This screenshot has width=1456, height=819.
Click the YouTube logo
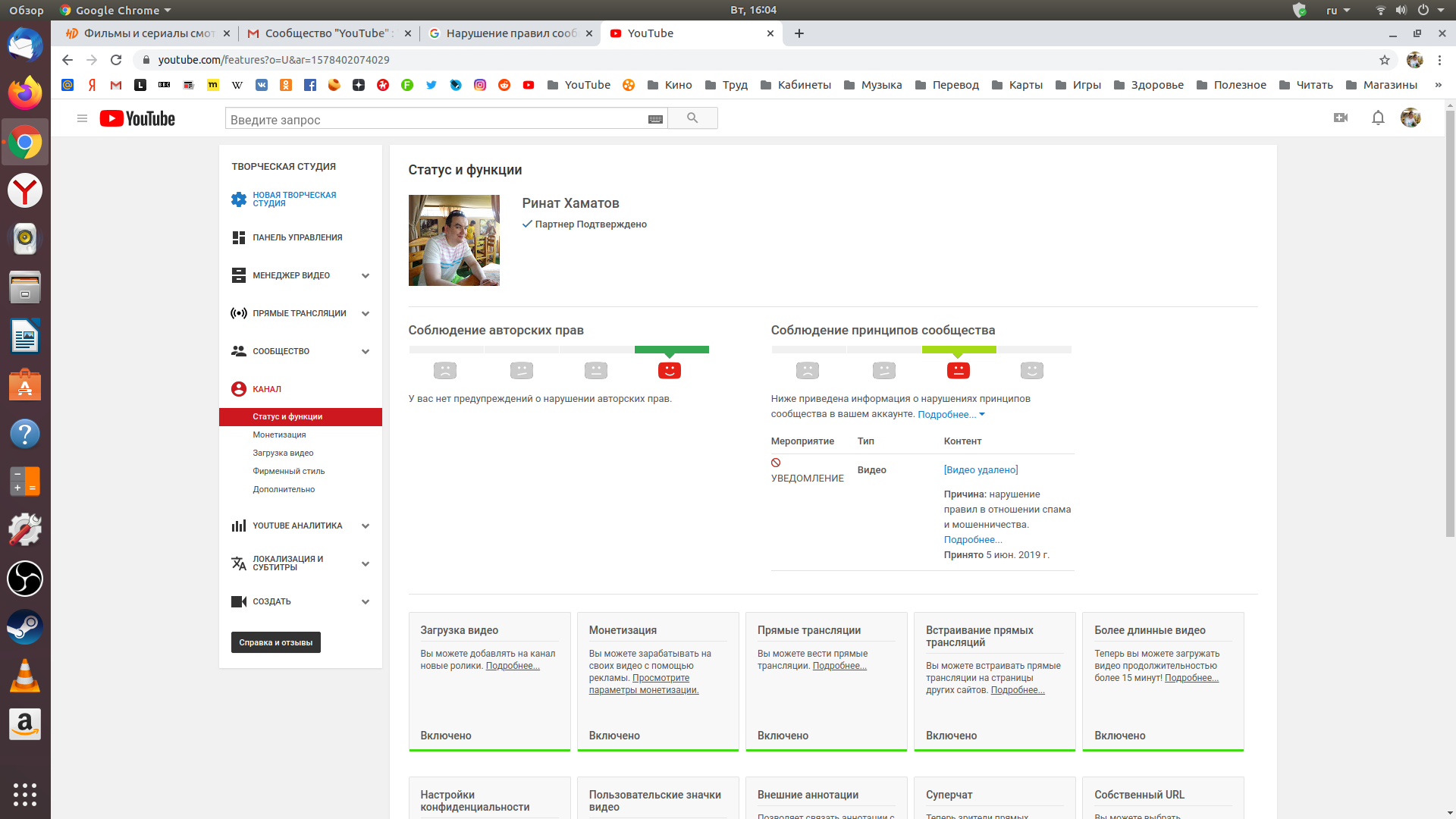click(136, 118)
